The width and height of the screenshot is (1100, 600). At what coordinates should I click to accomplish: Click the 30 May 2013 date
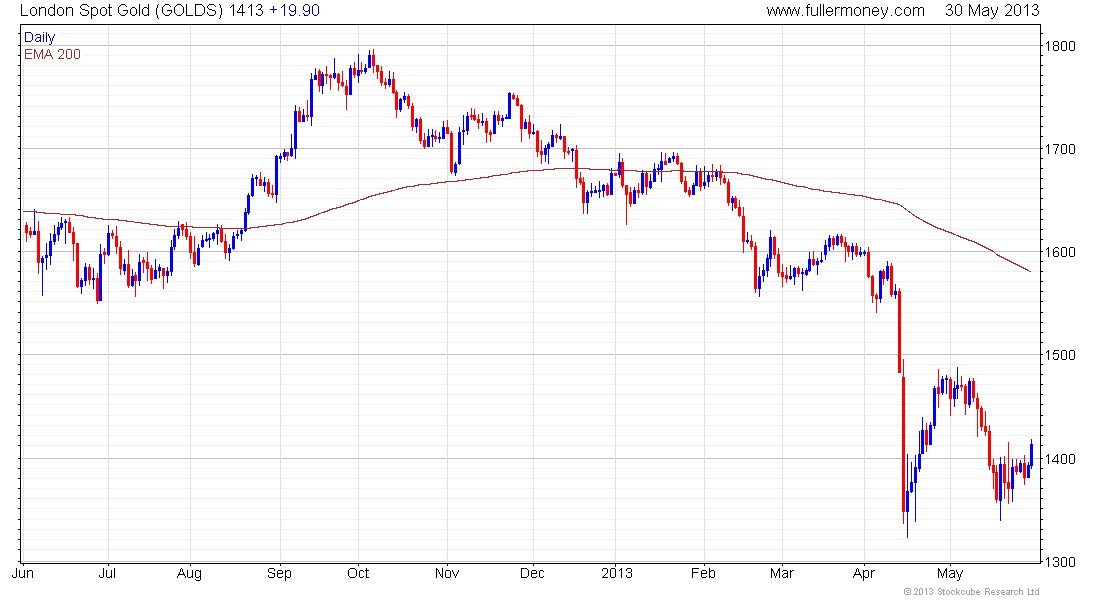tap(992, 11)
